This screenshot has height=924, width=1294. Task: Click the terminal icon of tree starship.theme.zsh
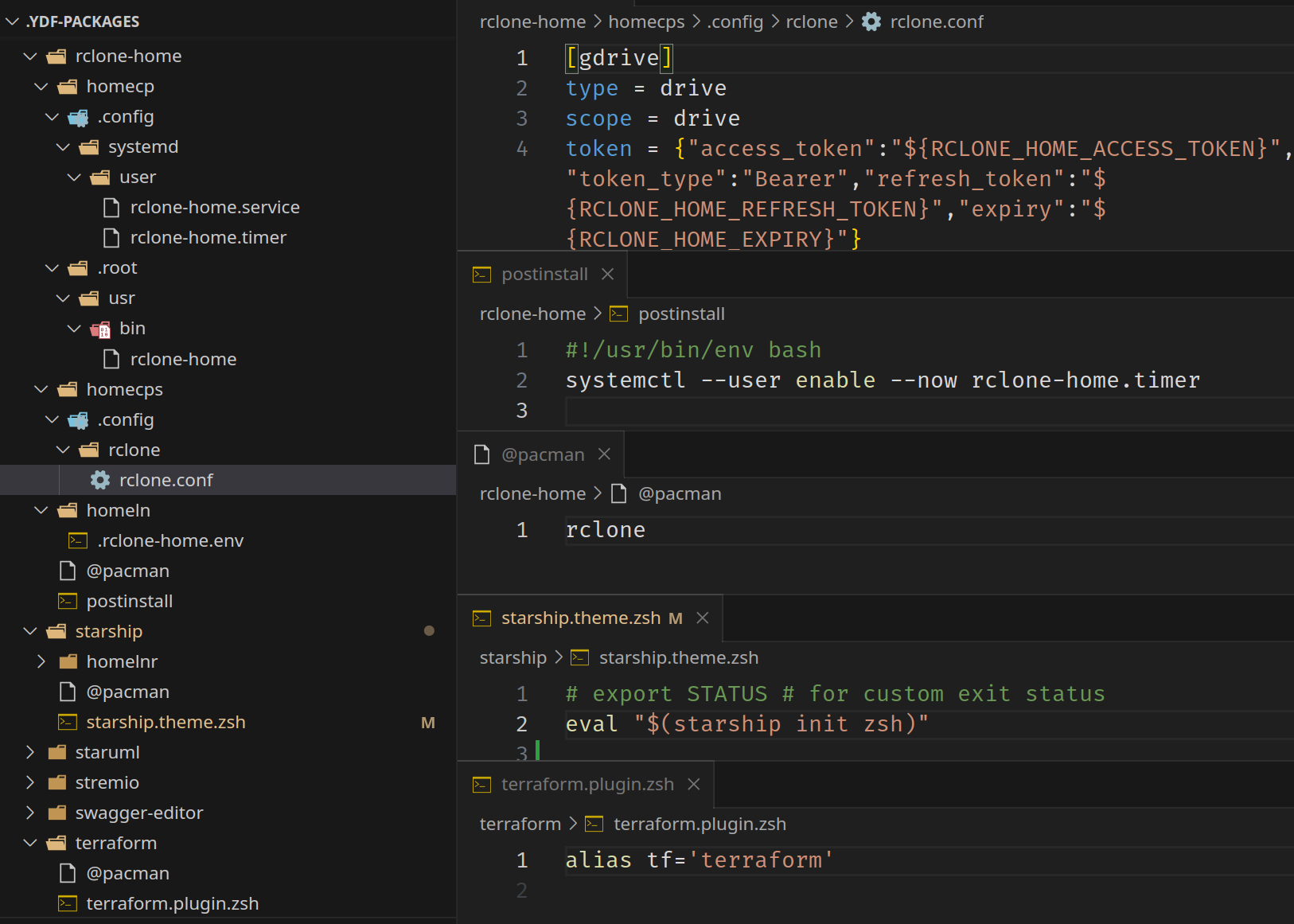tap(68, 722)
